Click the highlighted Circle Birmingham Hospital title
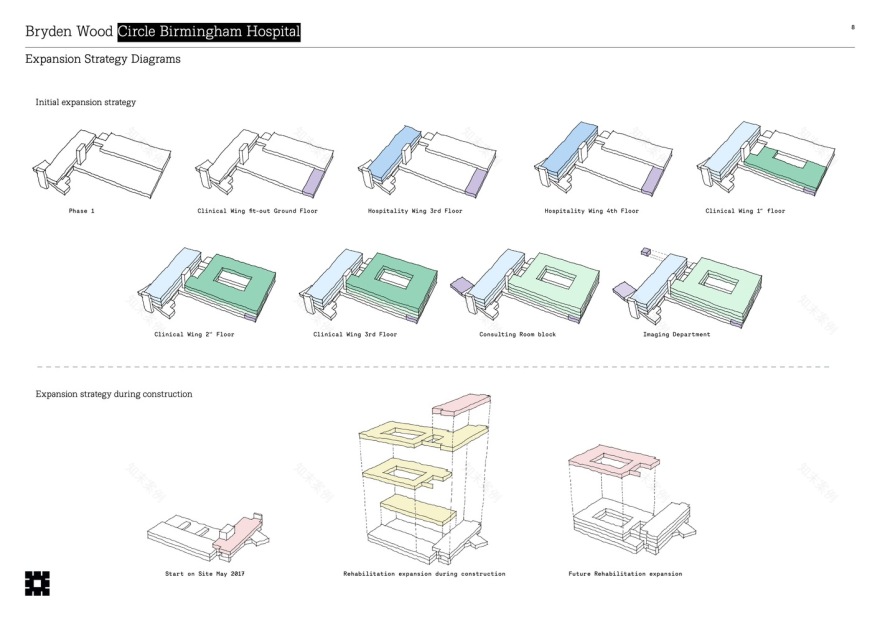 click(x=208, y=32)
